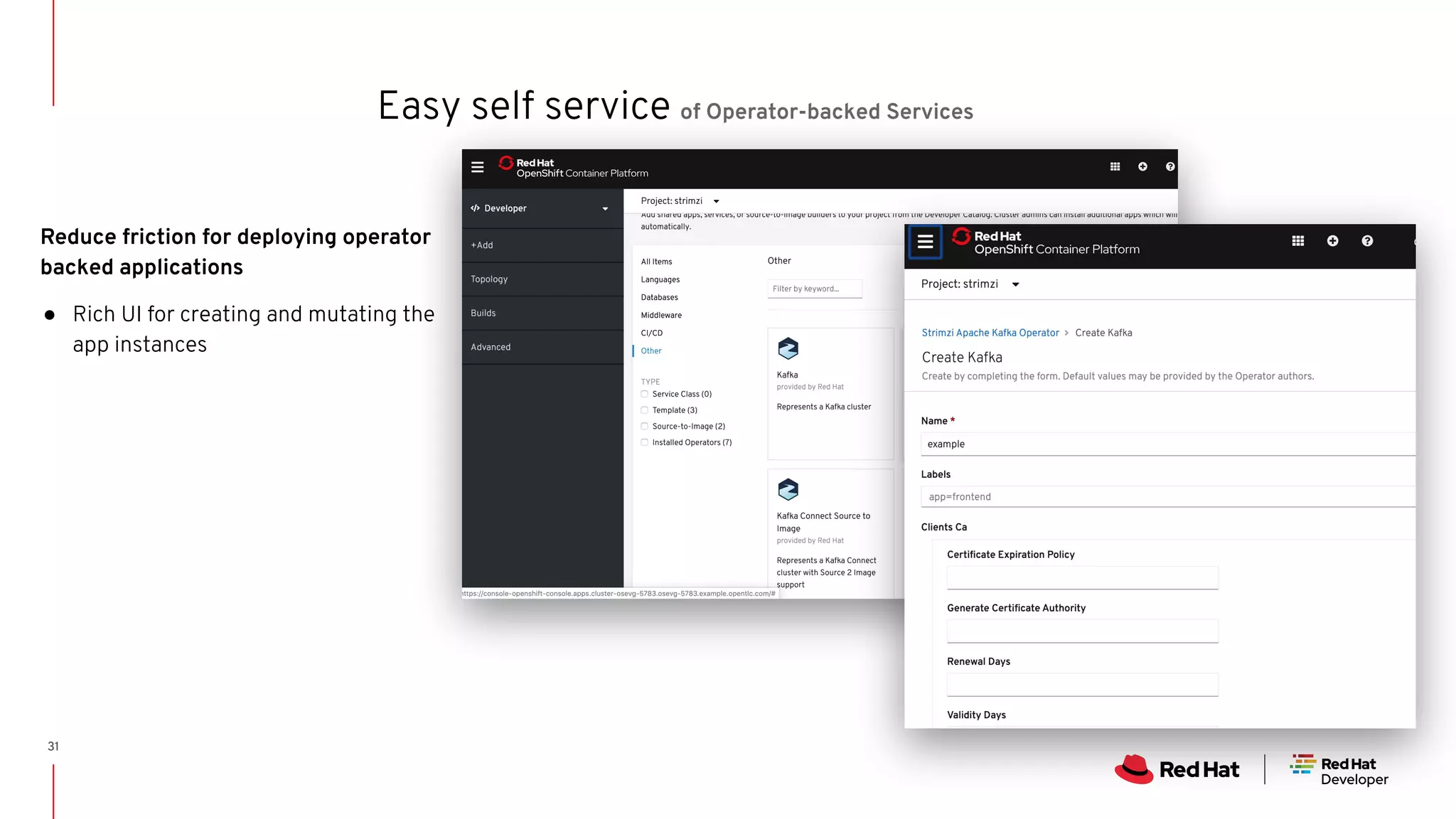Open Project: strimzi dropdown in front window
1456x819 pixels.
(x=970, y=284)
